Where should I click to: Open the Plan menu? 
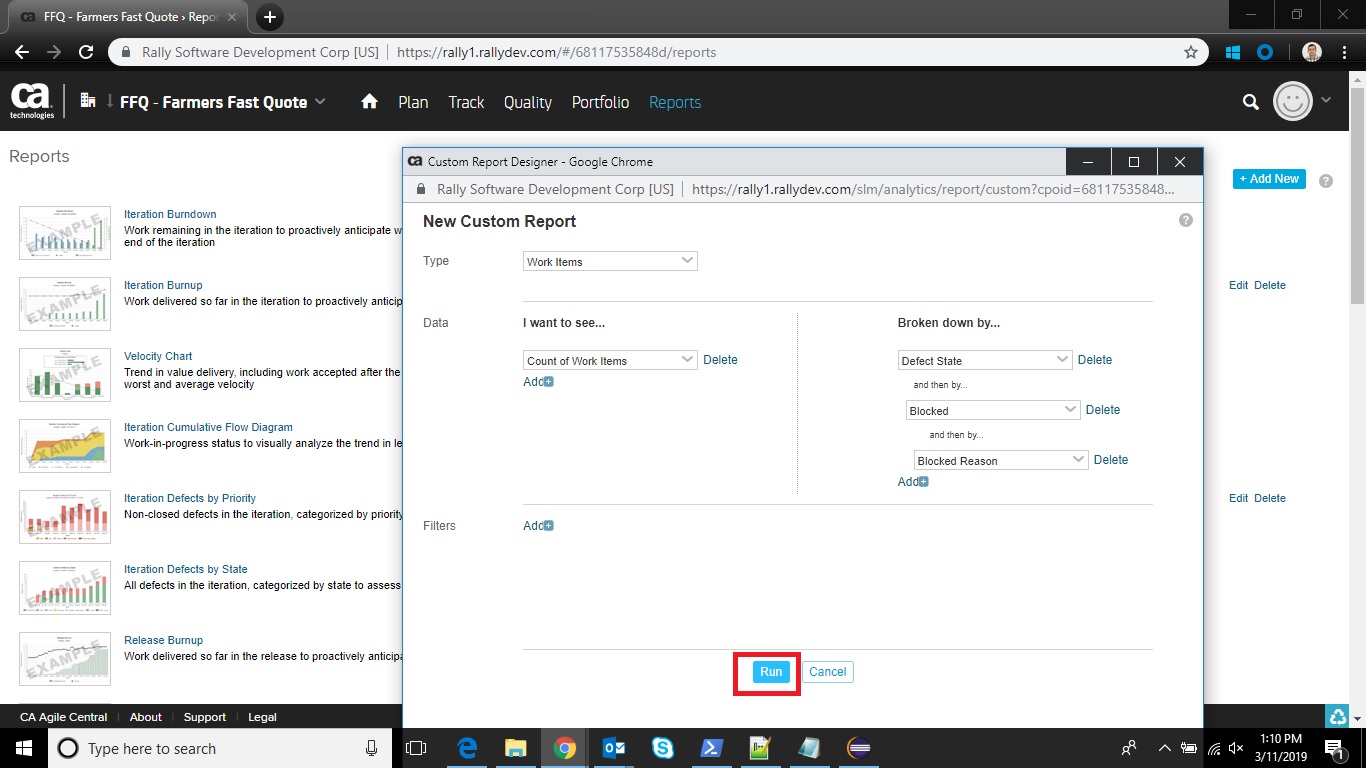413,102
